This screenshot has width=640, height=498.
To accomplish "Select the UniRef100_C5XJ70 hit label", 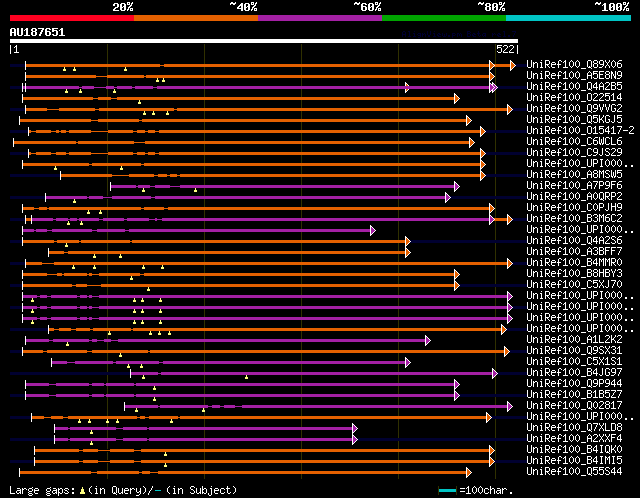I will (x=574, y=285).
